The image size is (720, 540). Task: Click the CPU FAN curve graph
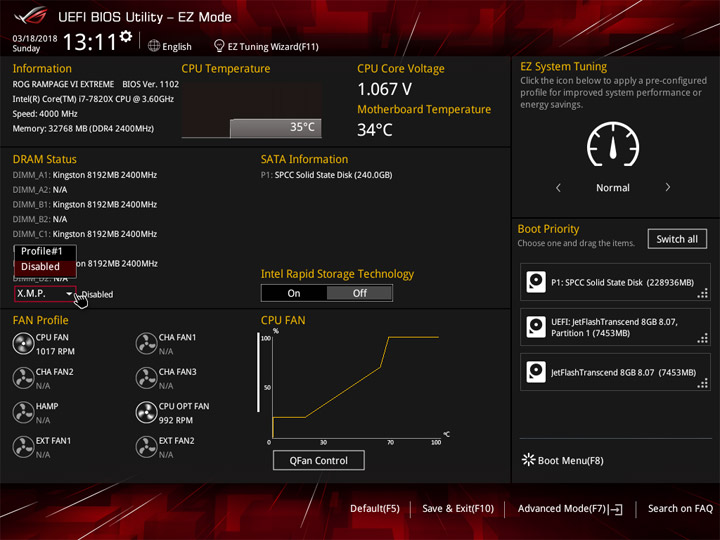click(356, 386)
